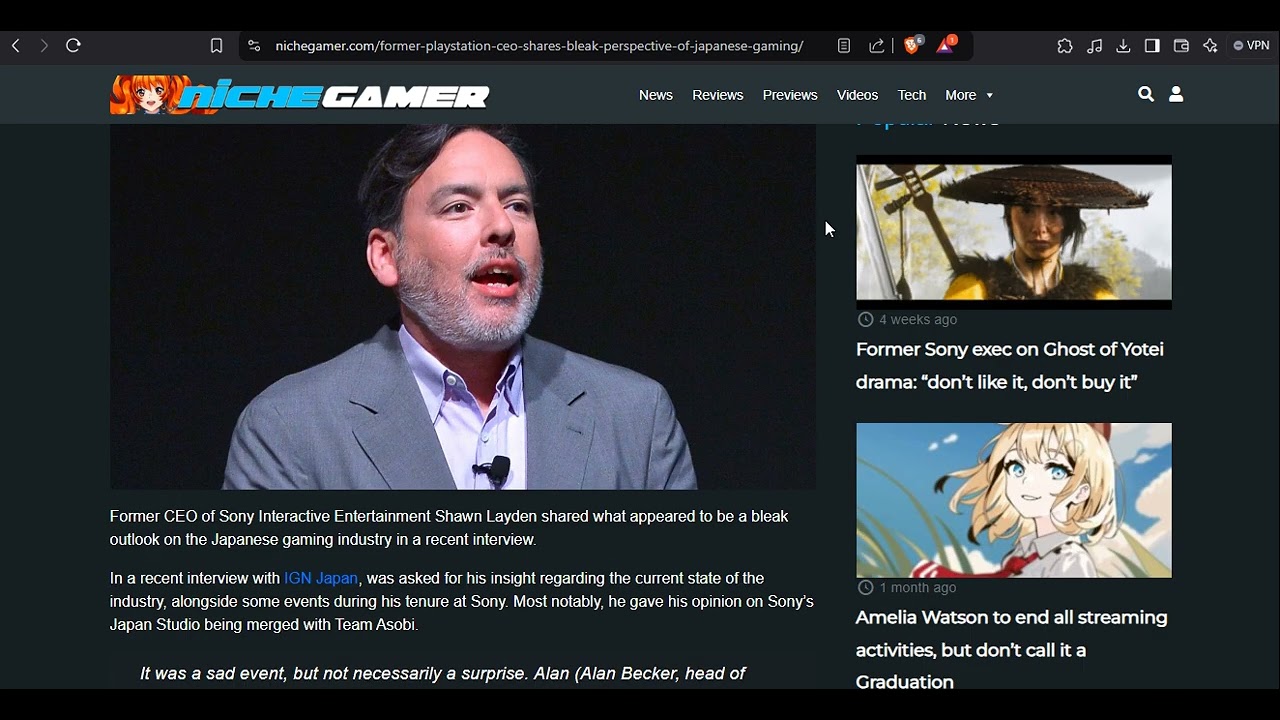This screenshot has height=720, width=1280.
Task: Follow the IGN Japan link
Action: point(321,578)
